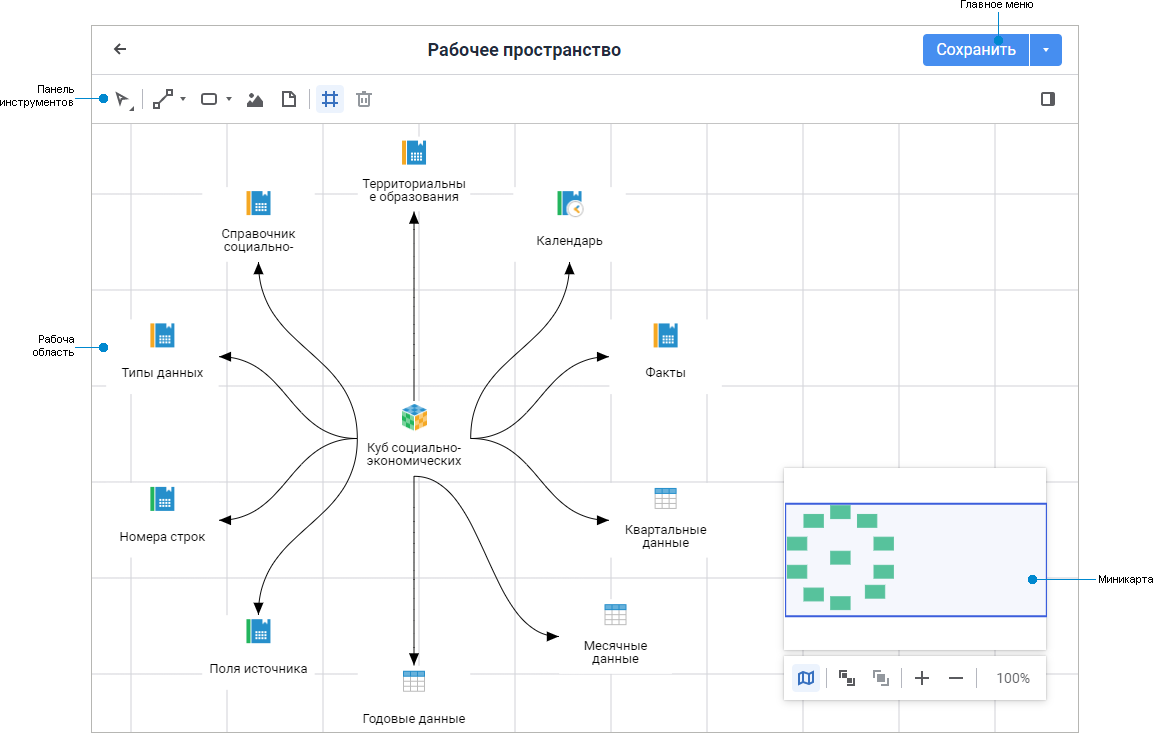Click the Годовые данные label
Viewport: 1153px width, 733px height.
(414, 718)
